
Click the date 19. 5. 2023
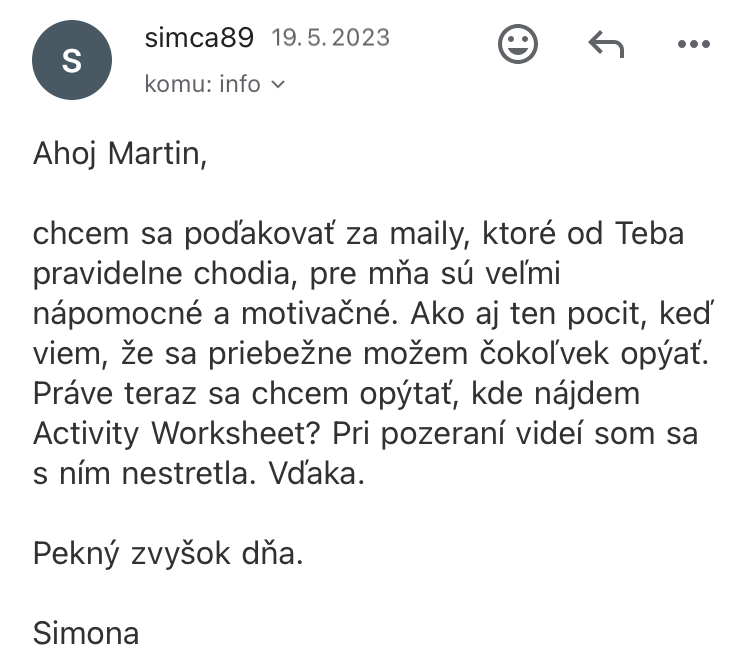click(331, 37)
